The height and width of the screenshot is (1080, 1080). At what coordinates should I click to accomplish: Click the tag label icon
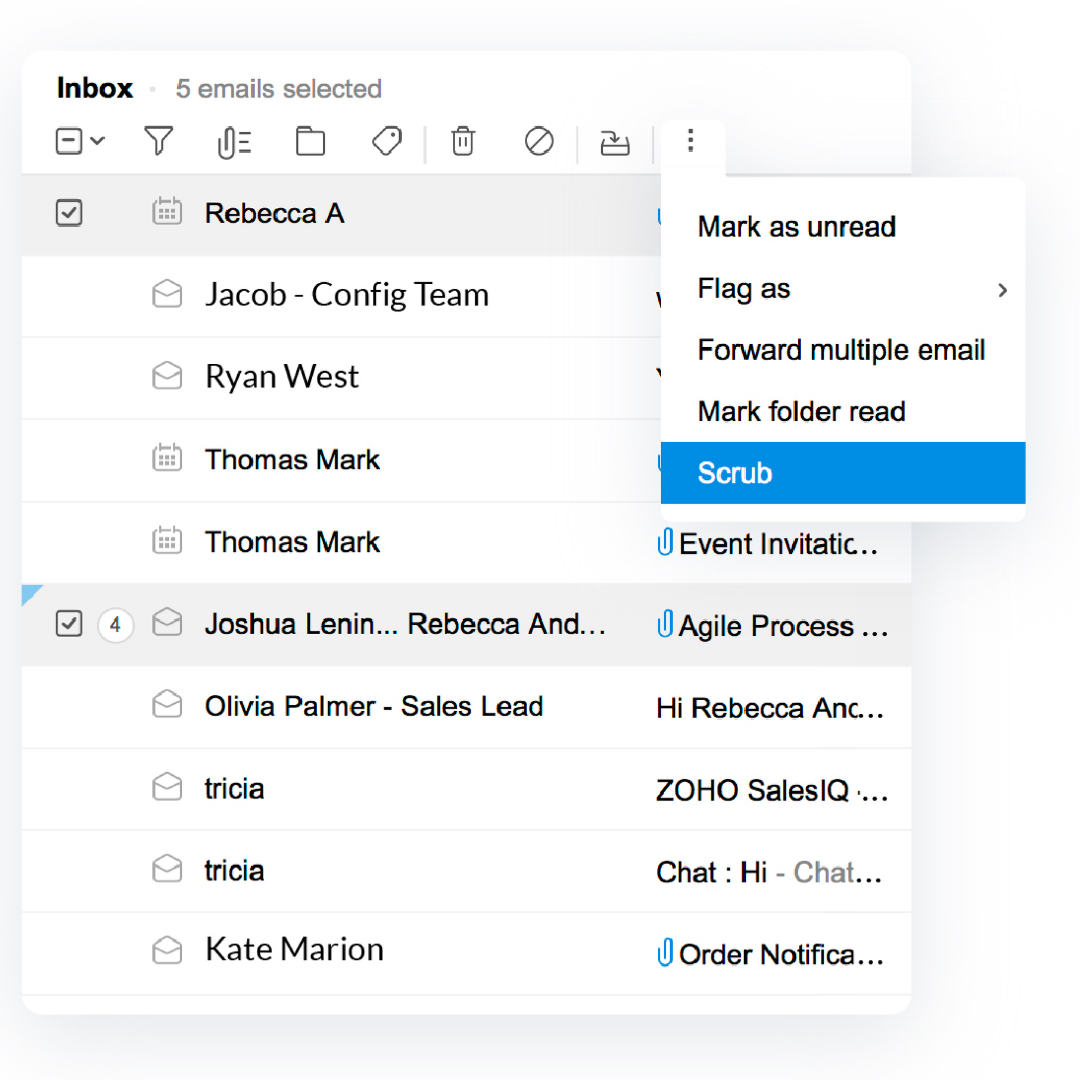[386, 141]
